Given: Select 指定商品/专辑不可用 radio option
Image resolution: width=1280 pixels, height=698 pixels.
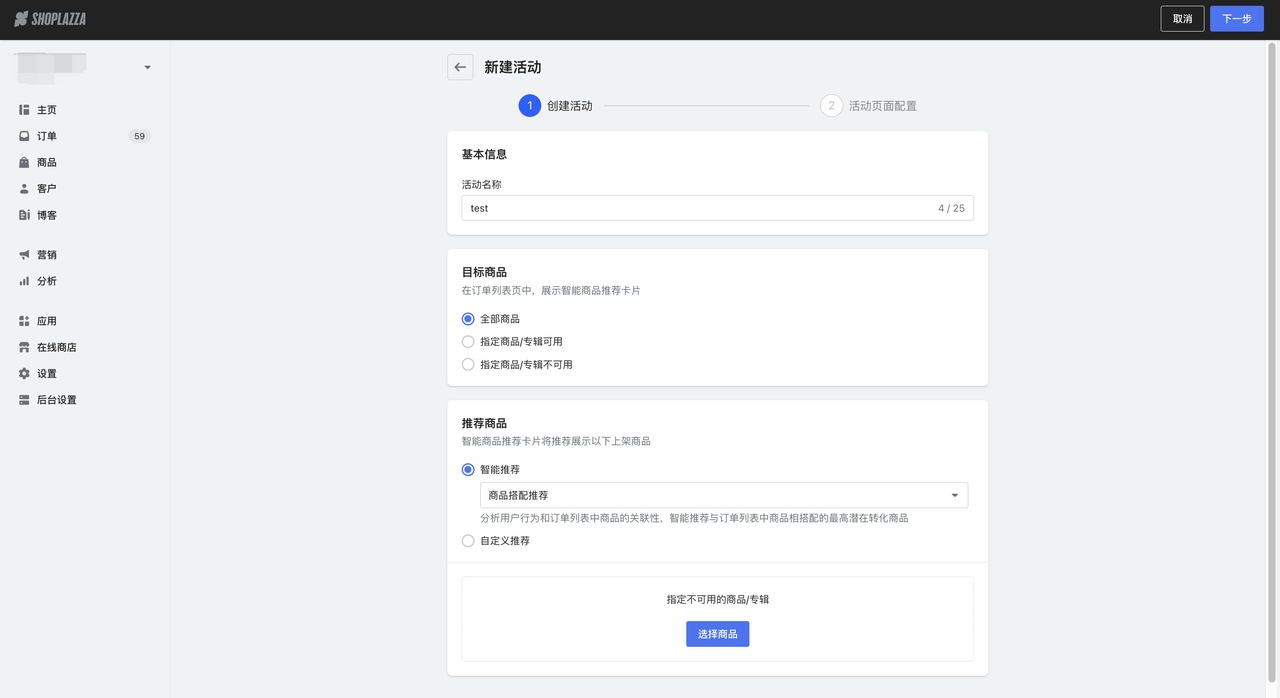Looking at the screenshot, I should tap(468, 365).
